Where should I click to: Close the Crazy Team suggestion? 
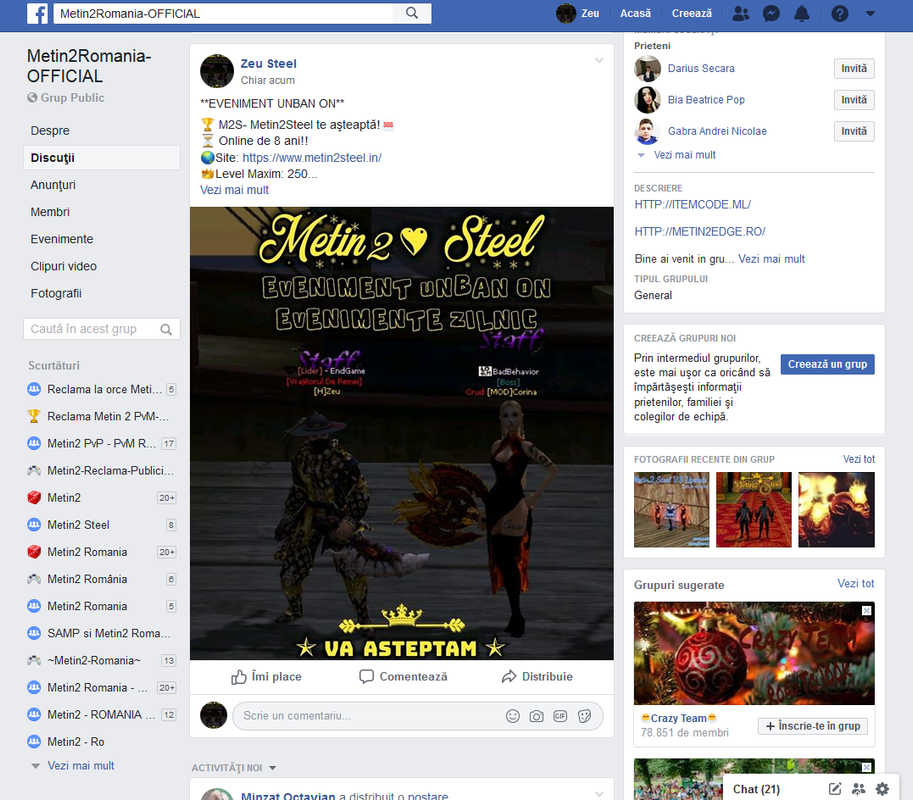866,610
